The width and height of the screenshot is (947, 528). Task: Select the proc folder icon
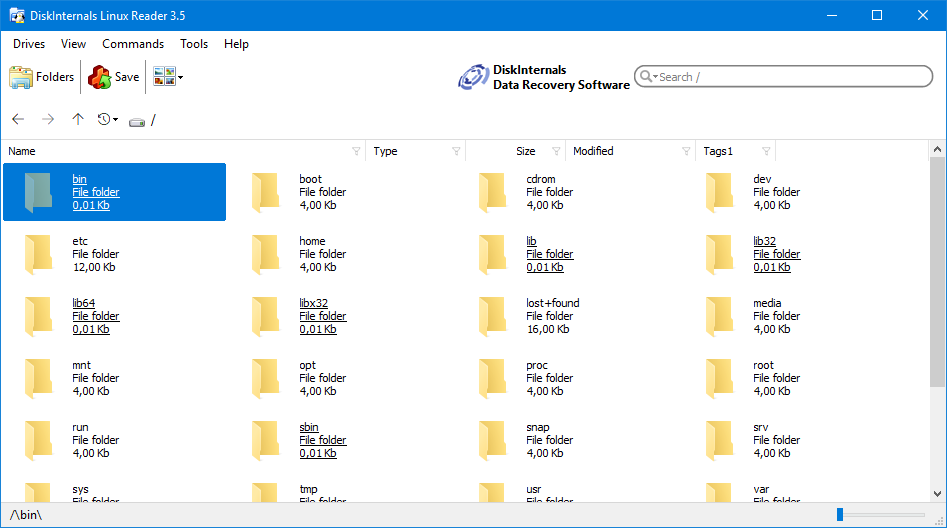click(x=492, y=379)
